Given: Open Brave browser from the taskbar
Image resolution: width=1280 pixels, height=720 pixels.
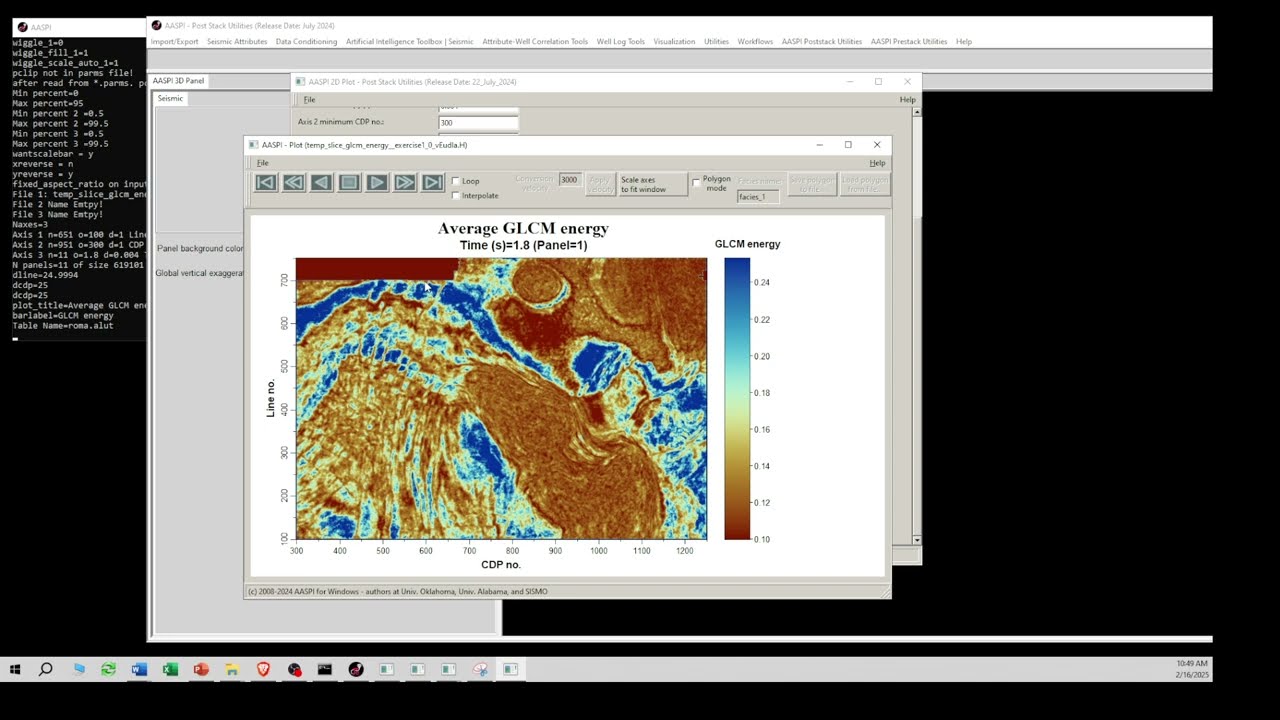Looking at the screenshot, I should pos(263,669).
